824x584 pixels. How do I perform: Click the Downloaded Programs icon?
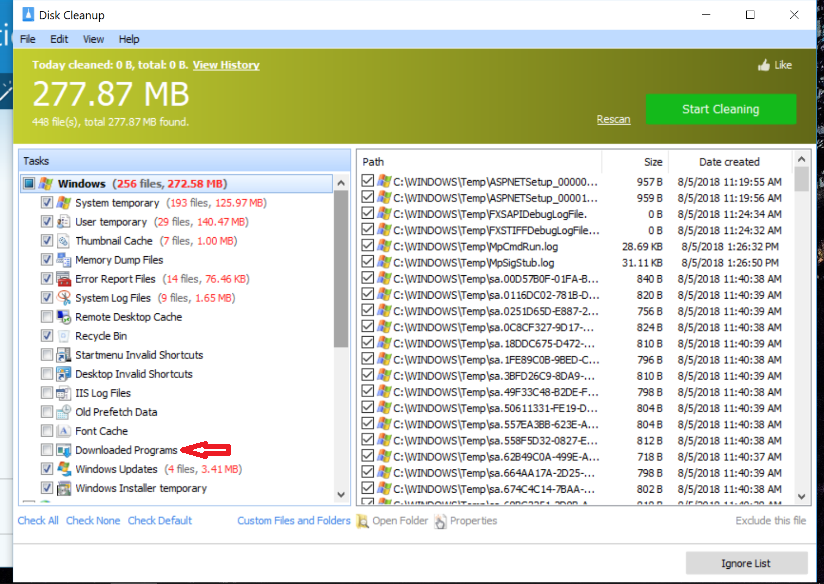click(64, 450)
